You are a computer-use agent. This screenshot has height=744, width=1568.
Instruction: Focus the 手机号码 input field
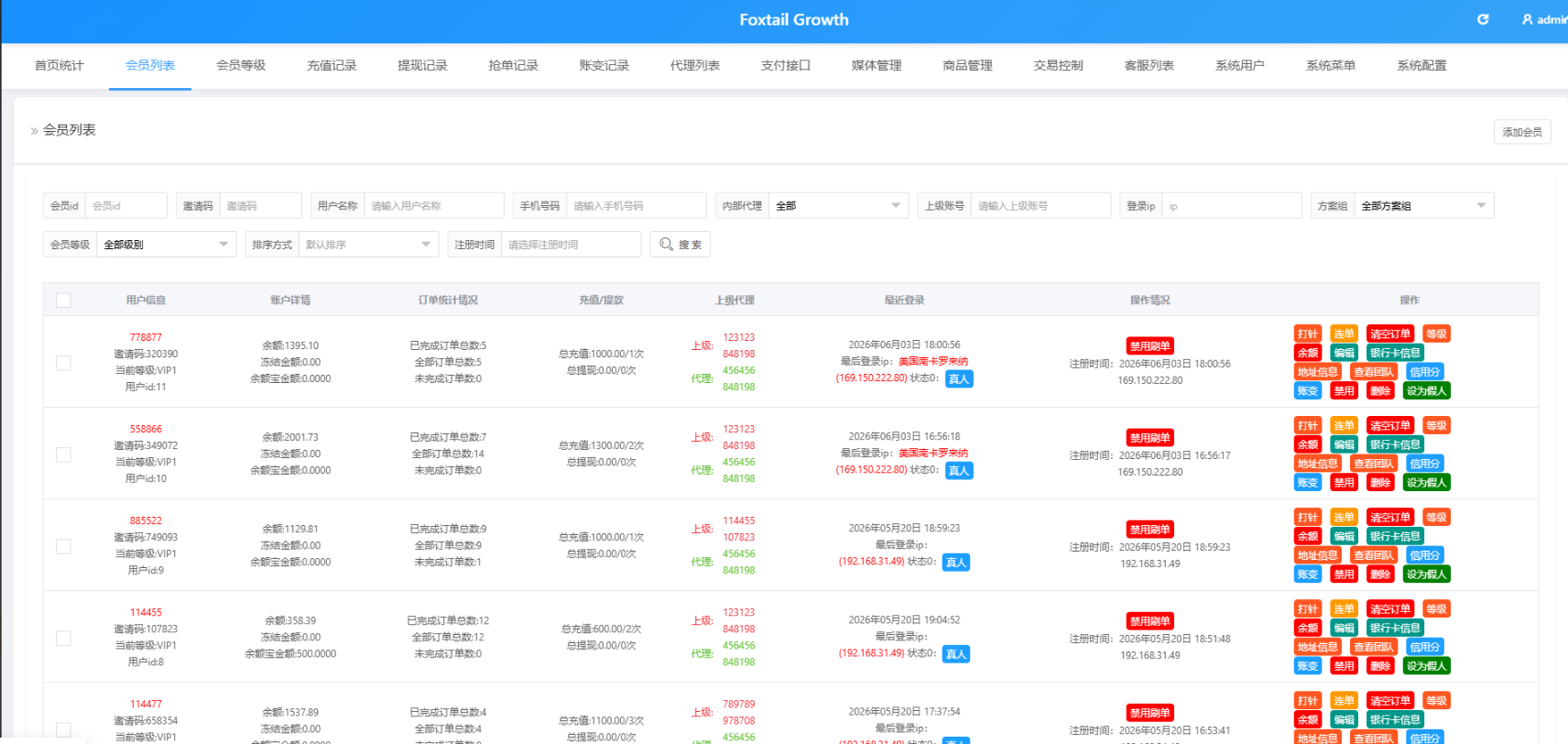[x=637, y=205]
